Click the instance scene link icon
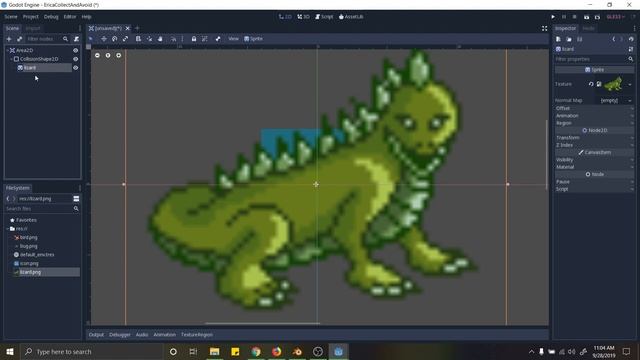 (x=20, y=39)
